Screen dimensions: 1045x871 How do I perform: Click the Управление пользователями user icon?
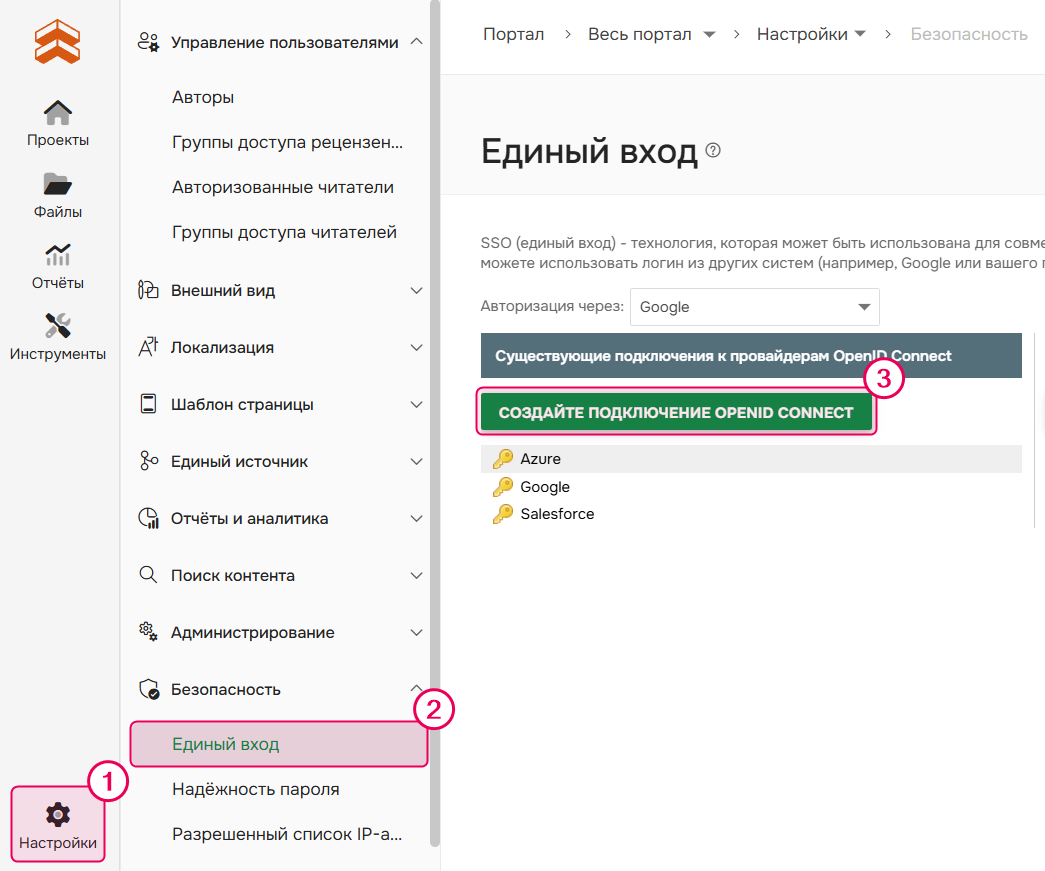pos(147,41)
